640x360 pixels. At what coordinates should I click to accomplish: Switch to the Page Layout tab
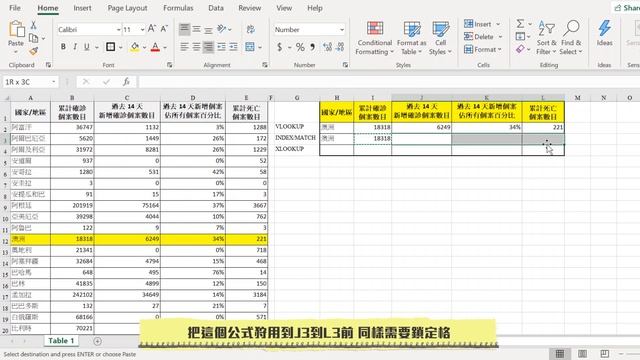click(127, 8)
